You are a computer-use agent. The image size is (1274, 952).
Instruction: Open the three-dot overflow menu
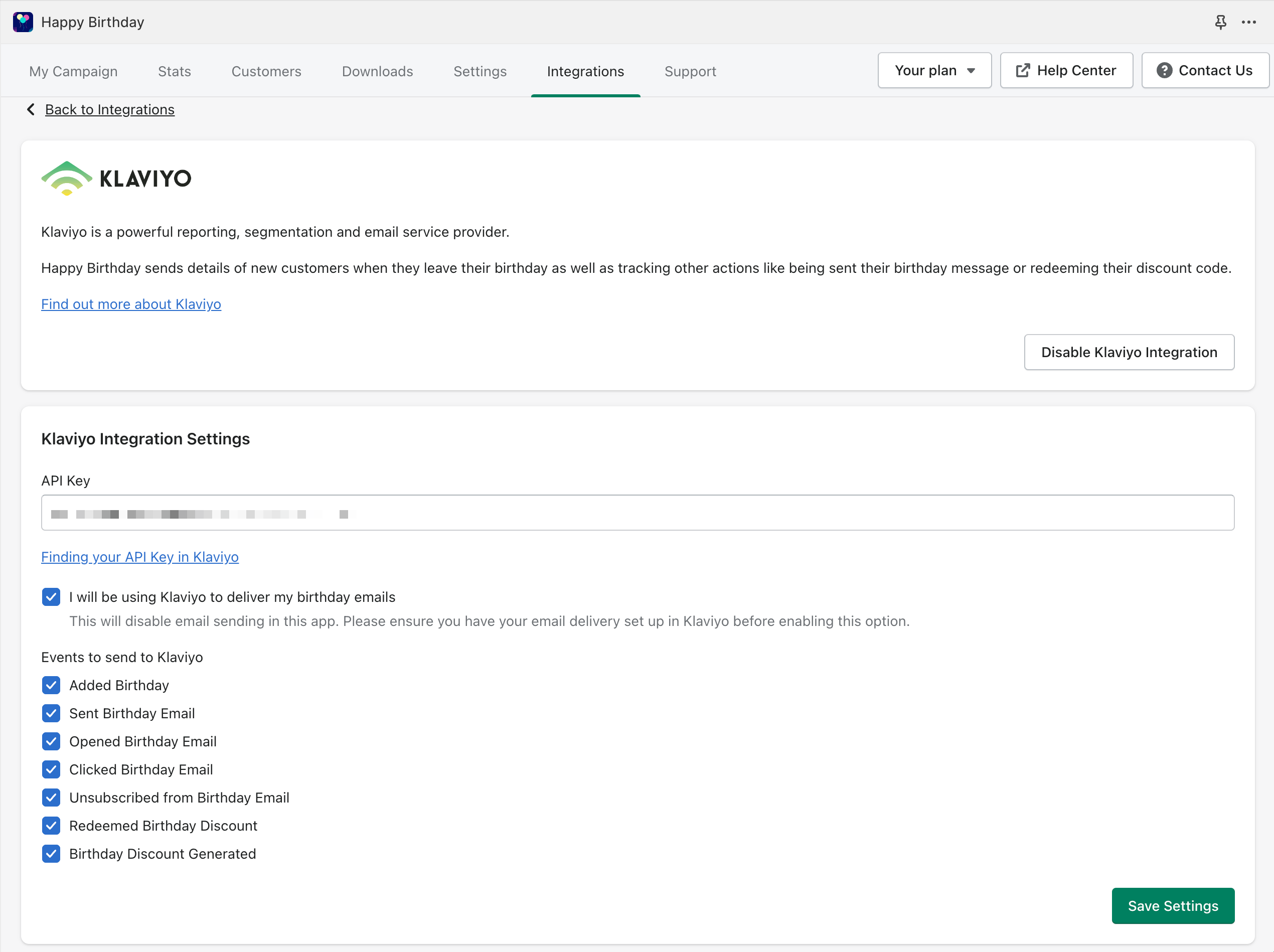(x=1248, y=22)
